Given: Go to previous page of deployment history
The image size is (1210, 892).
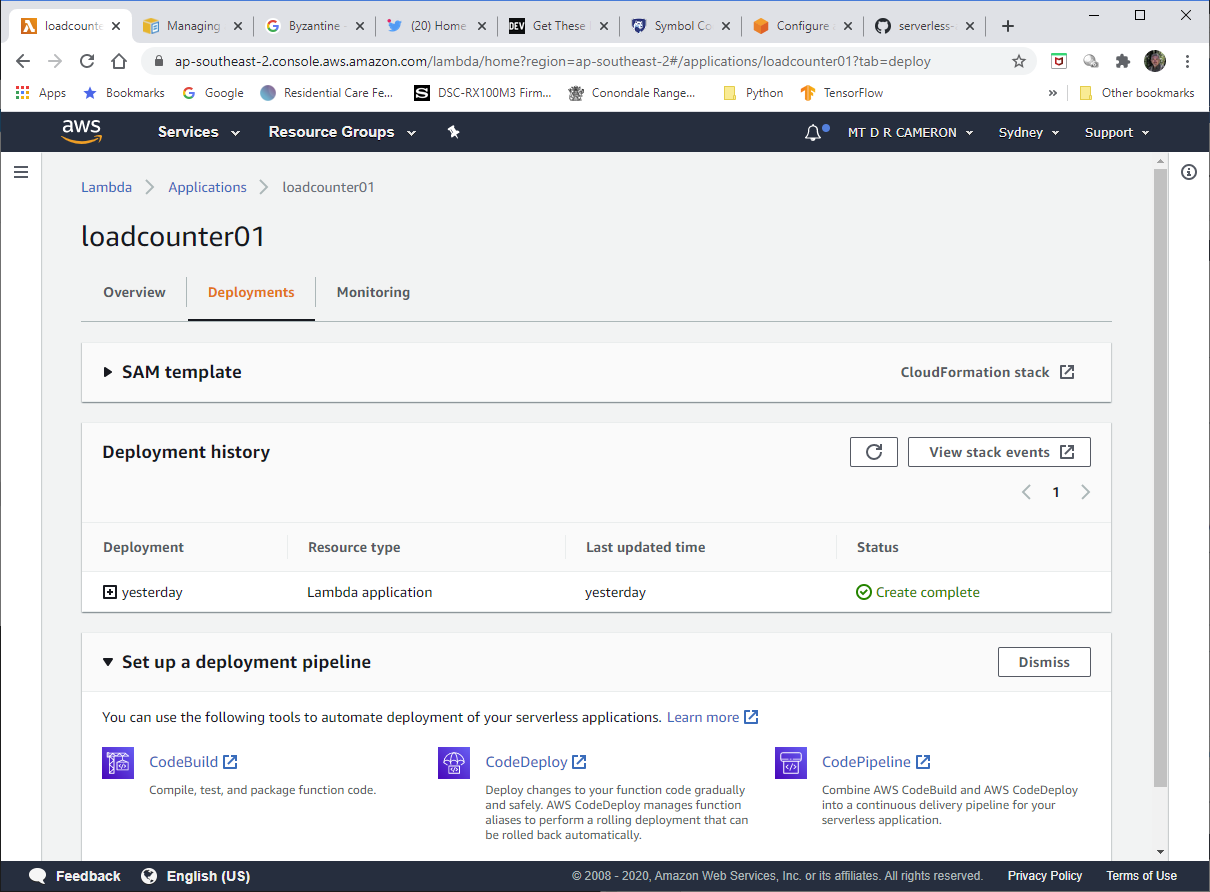Looking at the screenshot, I should pos(1026,492).
